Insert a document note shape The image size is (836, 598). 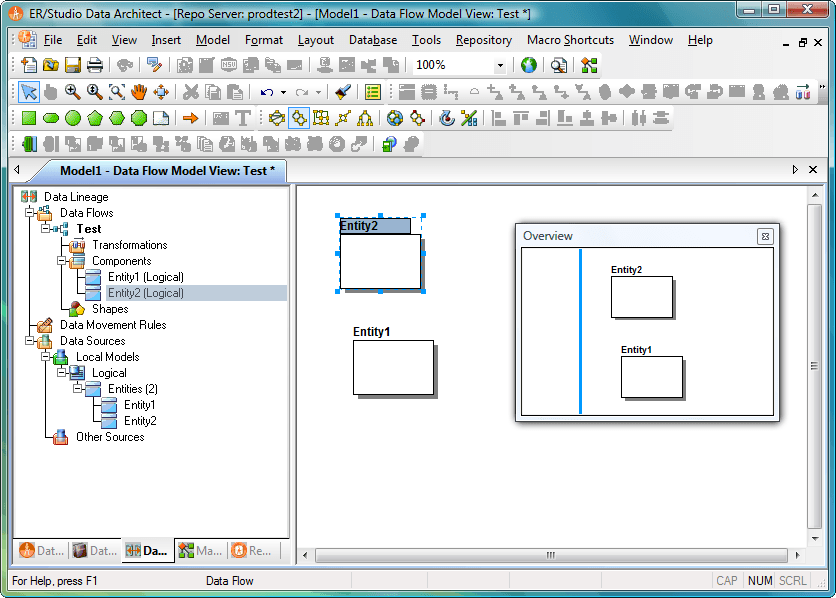tap(160, 118)
